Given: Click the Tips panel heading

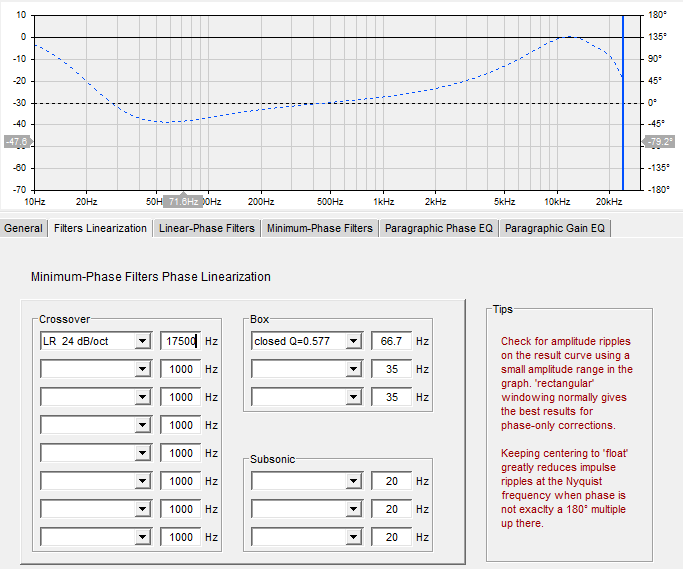Looking at the screenshot, I should (503, 309).
